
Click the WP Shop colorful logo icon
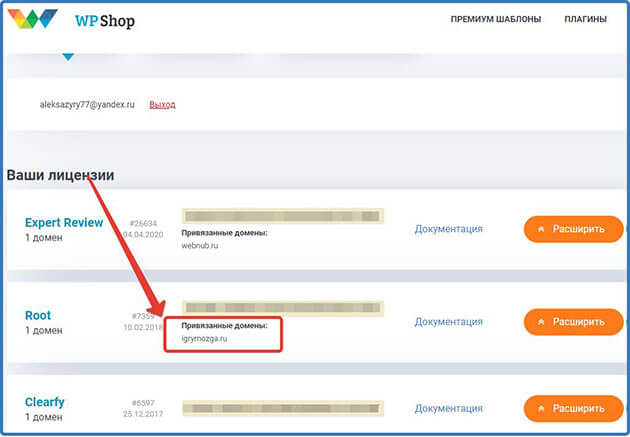[x=33, y=18]
